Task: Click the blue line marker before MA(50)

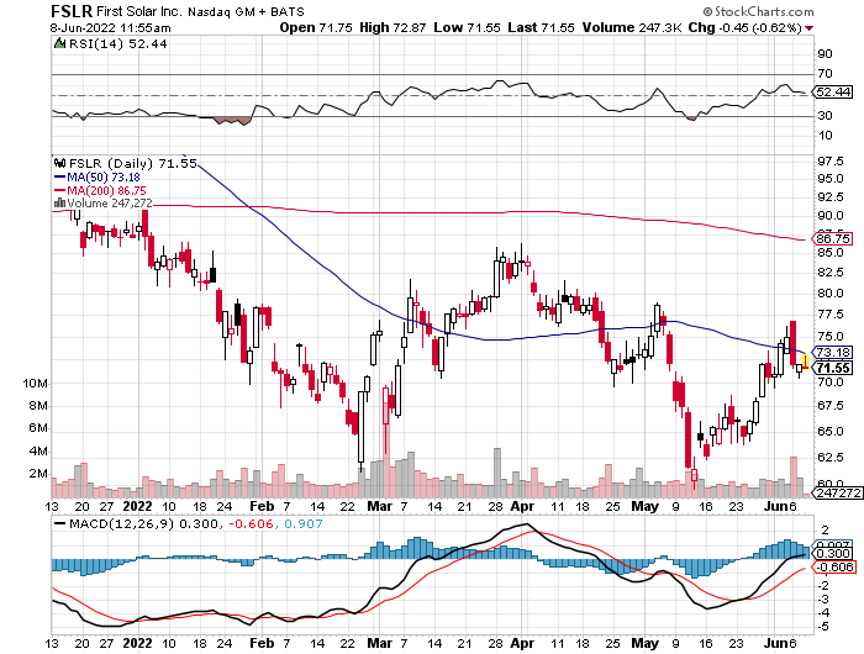Action: click(x=60, y=177)
